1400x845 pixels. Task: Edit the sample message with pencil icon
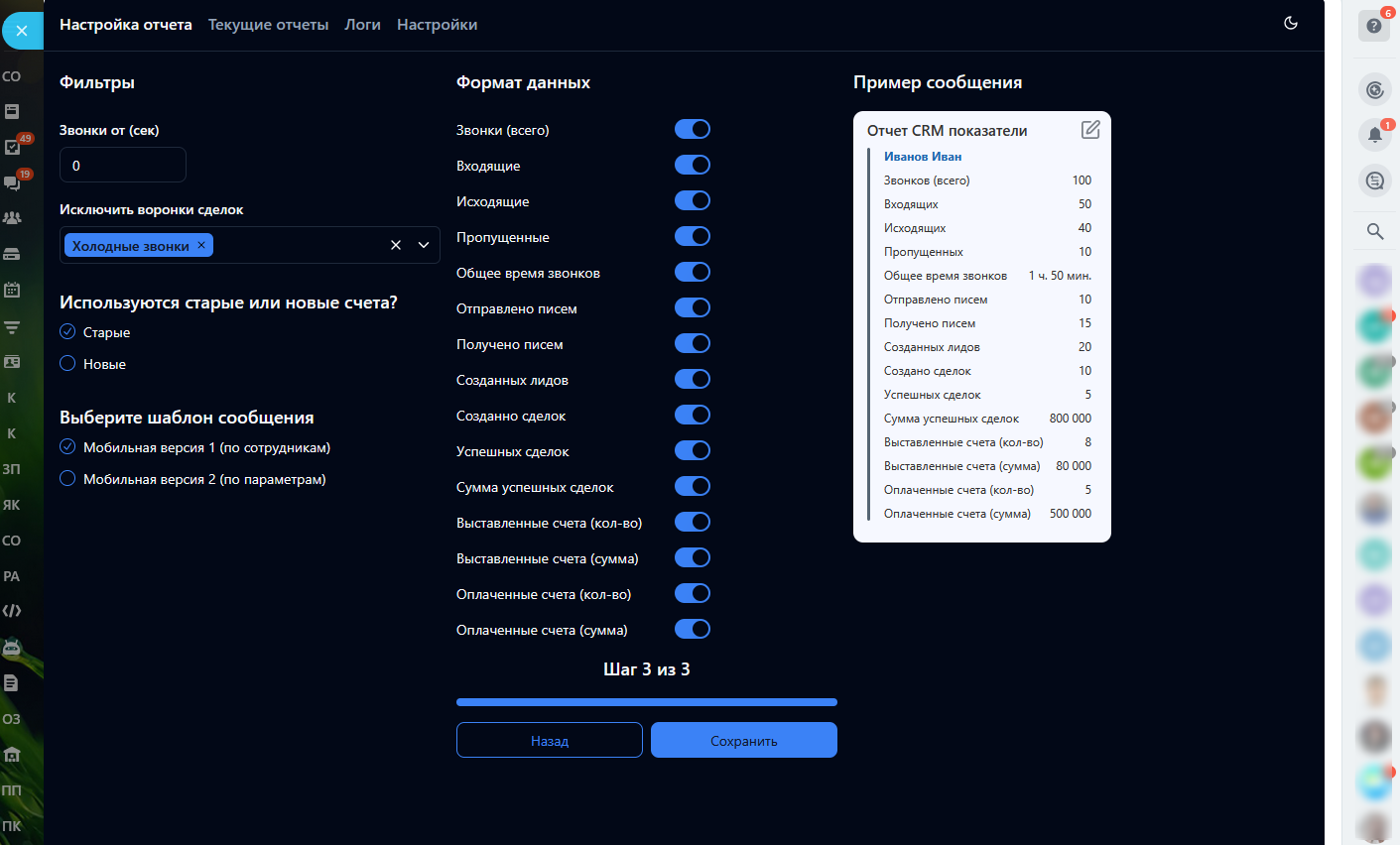[x=1090, y=129]
